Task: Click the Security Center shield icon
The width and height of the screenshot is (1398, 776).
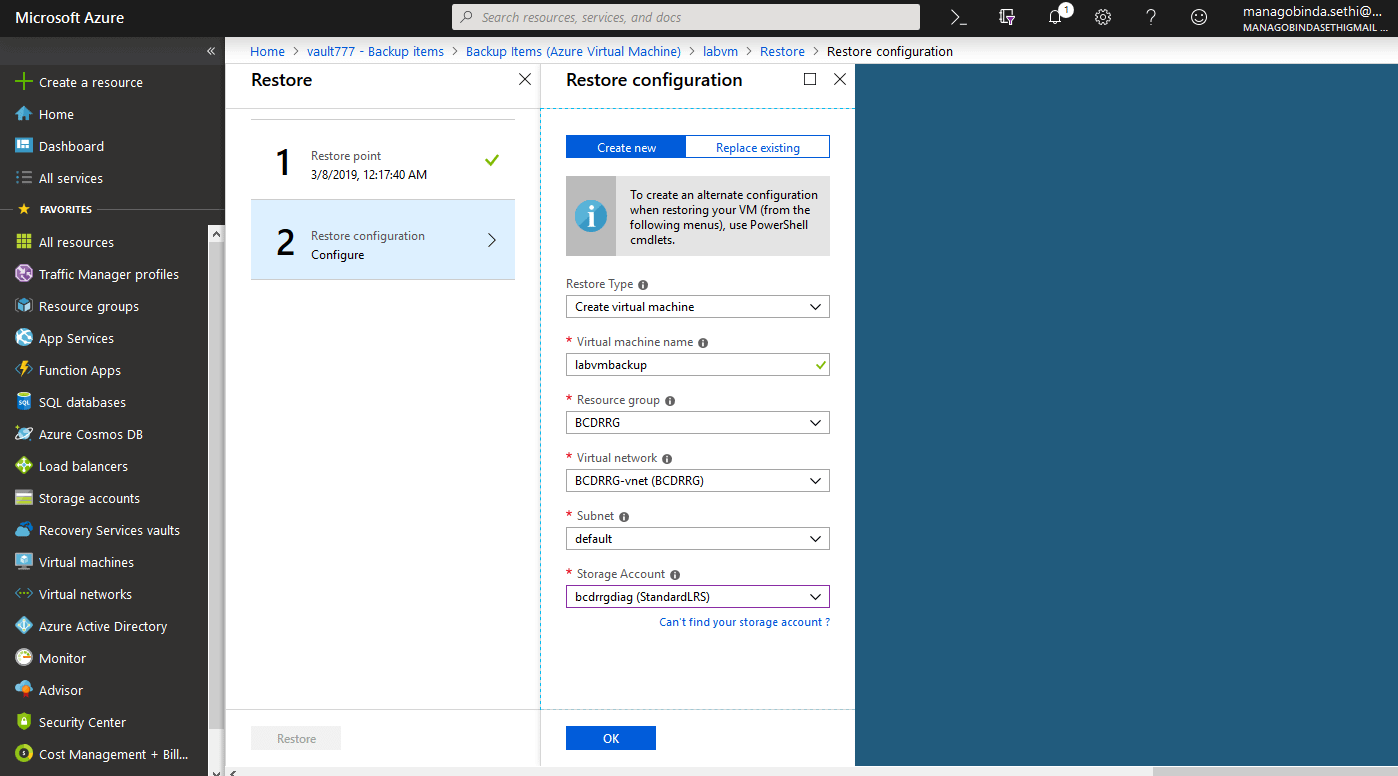Action: coord(24,722)
